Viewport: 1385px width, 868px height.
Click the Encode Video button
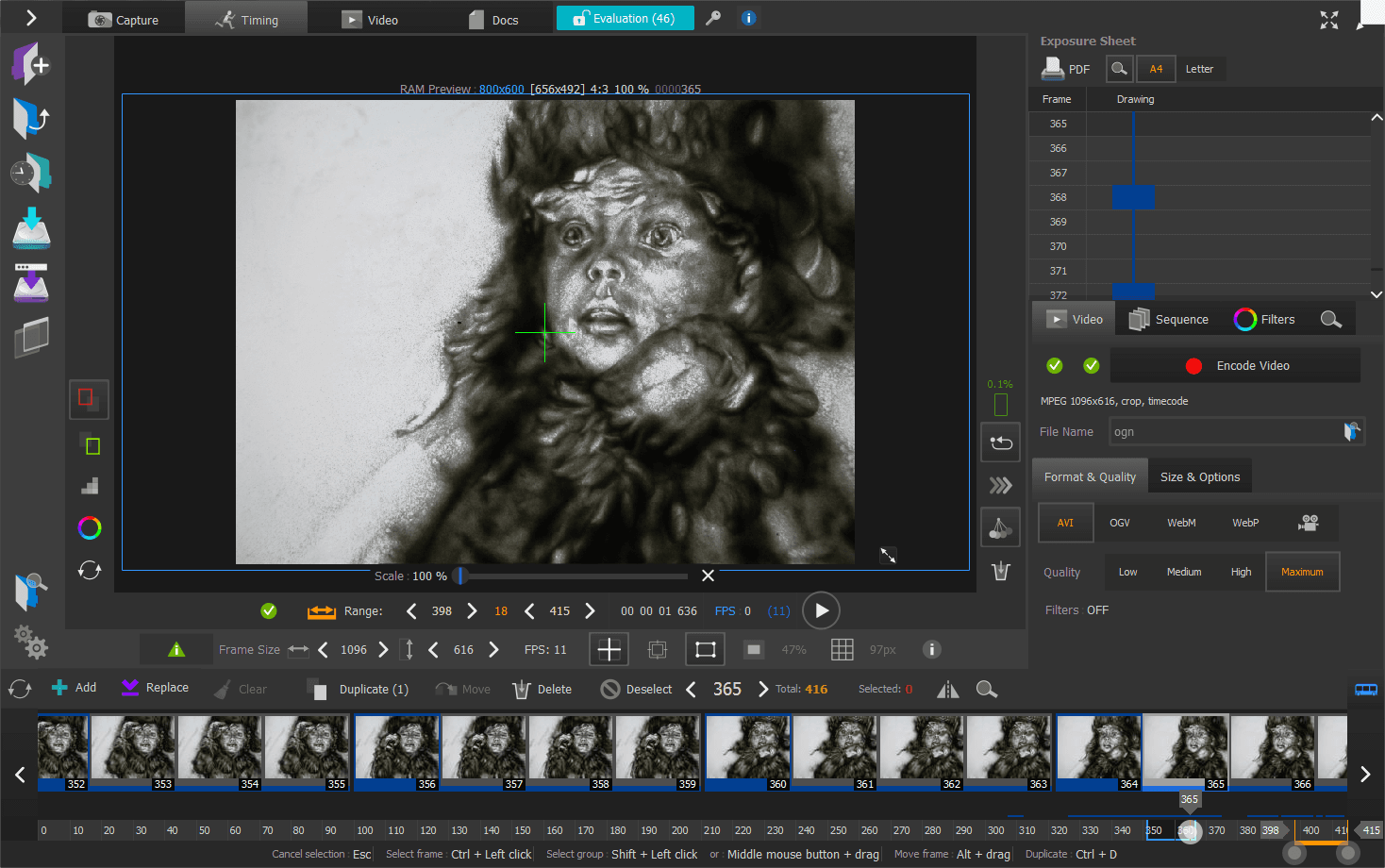[1236, 366]
